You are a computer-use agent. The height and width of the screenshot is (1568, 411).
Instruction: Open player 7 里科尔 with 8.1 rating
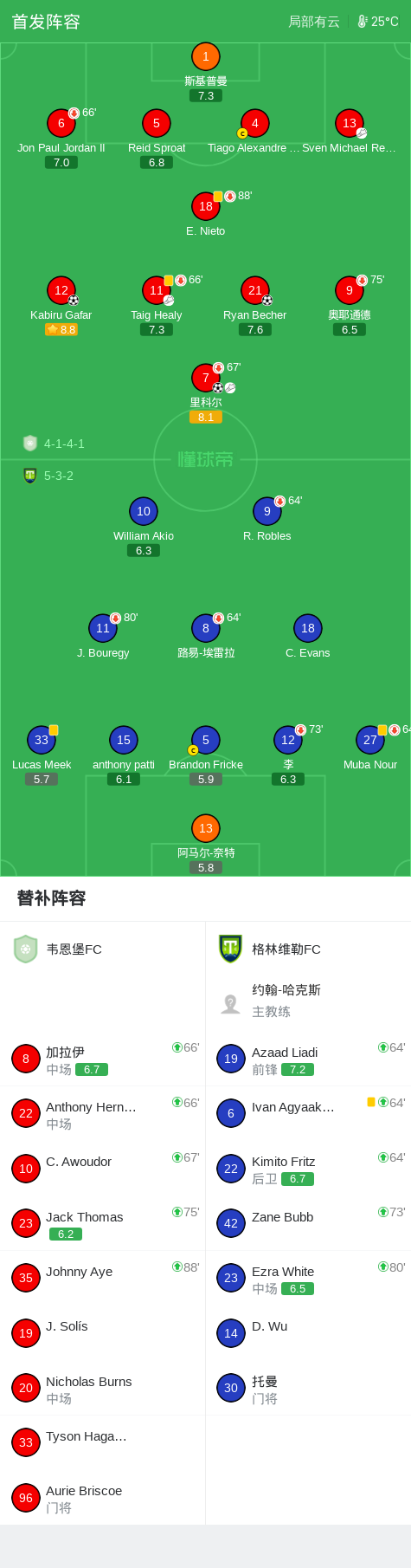[x=205, y=378]
